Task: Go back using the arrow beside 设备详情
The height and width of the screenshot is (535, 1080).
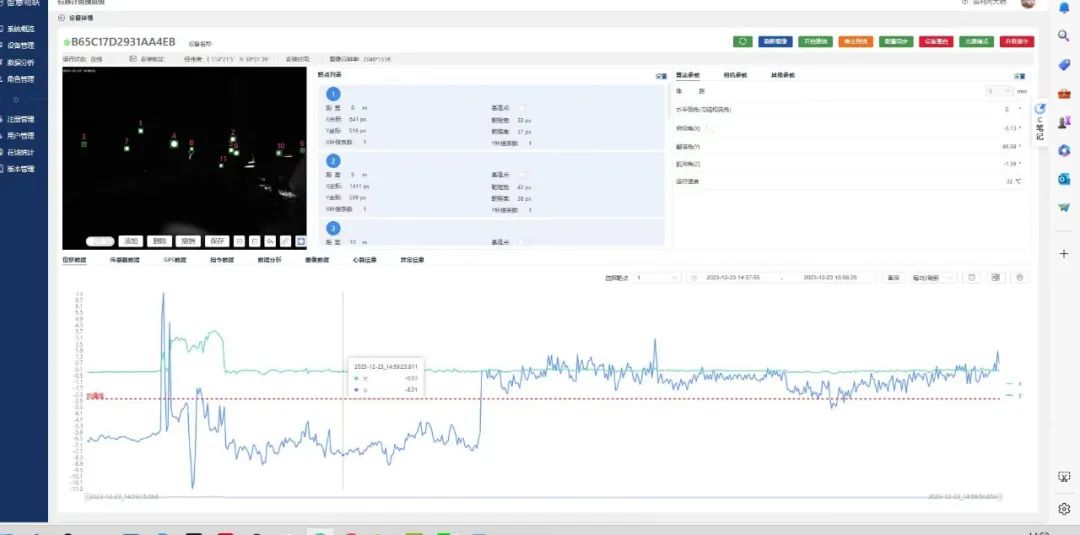Action: click(x=62, y=18)
